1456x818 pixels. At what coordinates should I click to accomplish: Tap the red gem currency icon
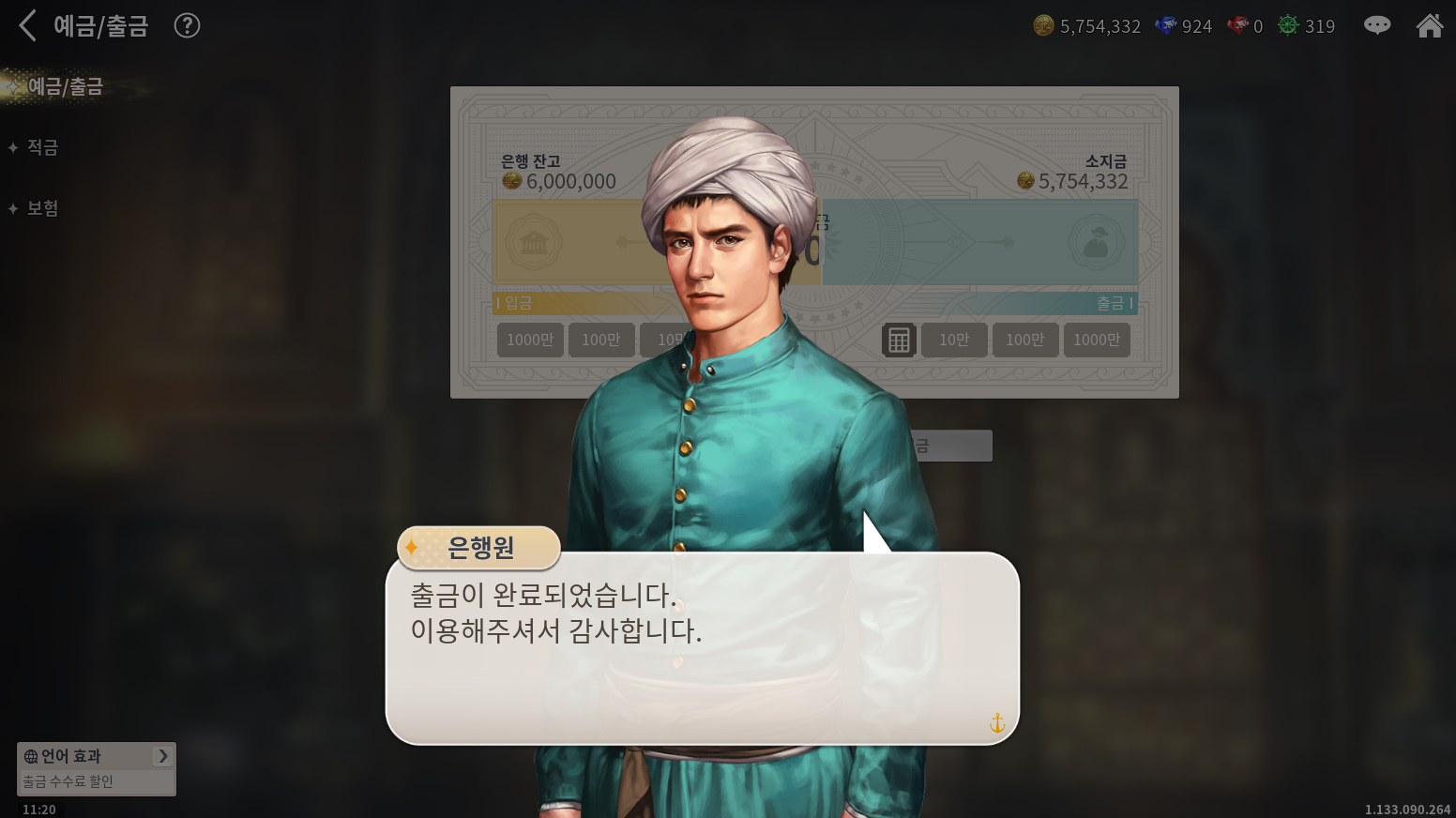point(1238,25)
